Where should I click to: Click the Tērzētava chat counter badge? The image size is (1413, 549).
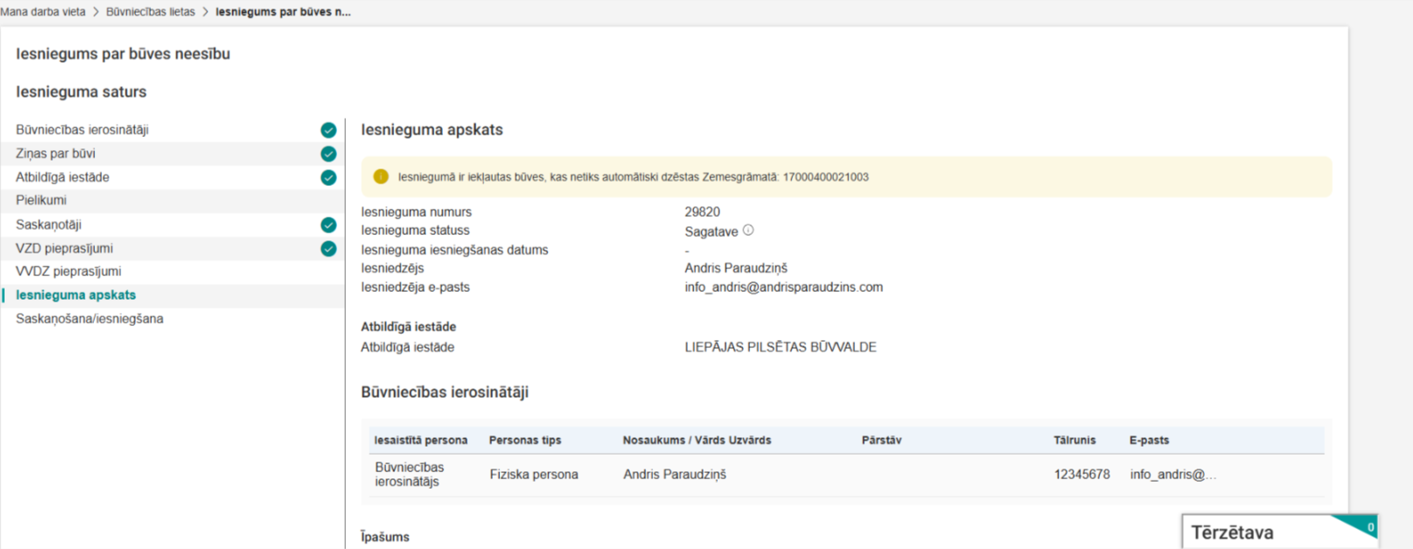click(1369, 526)
